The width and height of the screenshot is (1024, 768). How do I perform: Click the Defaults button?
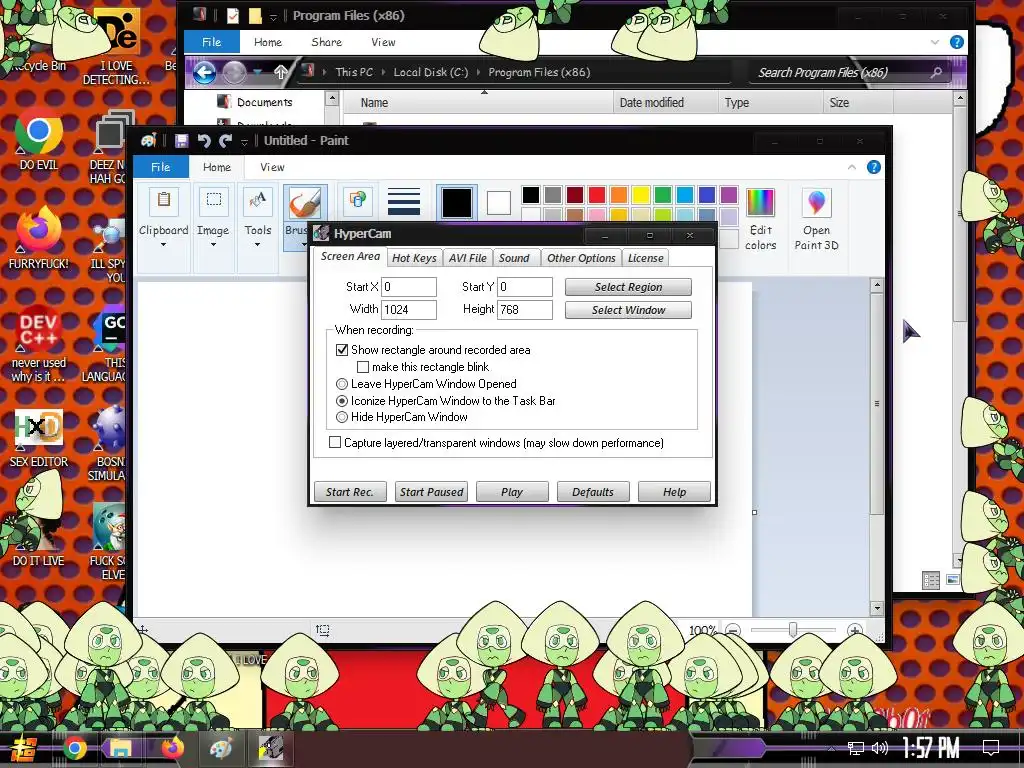click(x=593, y=492)
